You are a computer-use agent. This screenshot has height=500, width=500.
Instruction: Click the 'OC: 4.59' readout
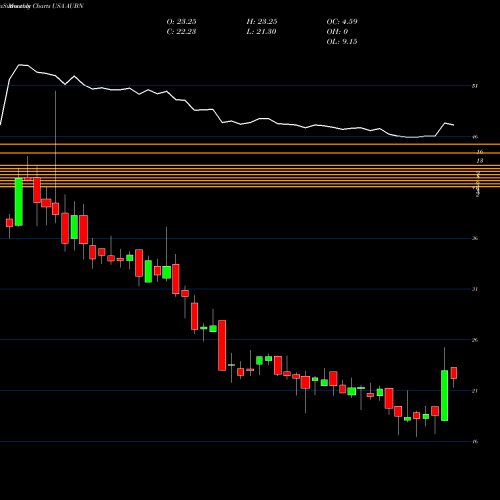tap(342, 22)
